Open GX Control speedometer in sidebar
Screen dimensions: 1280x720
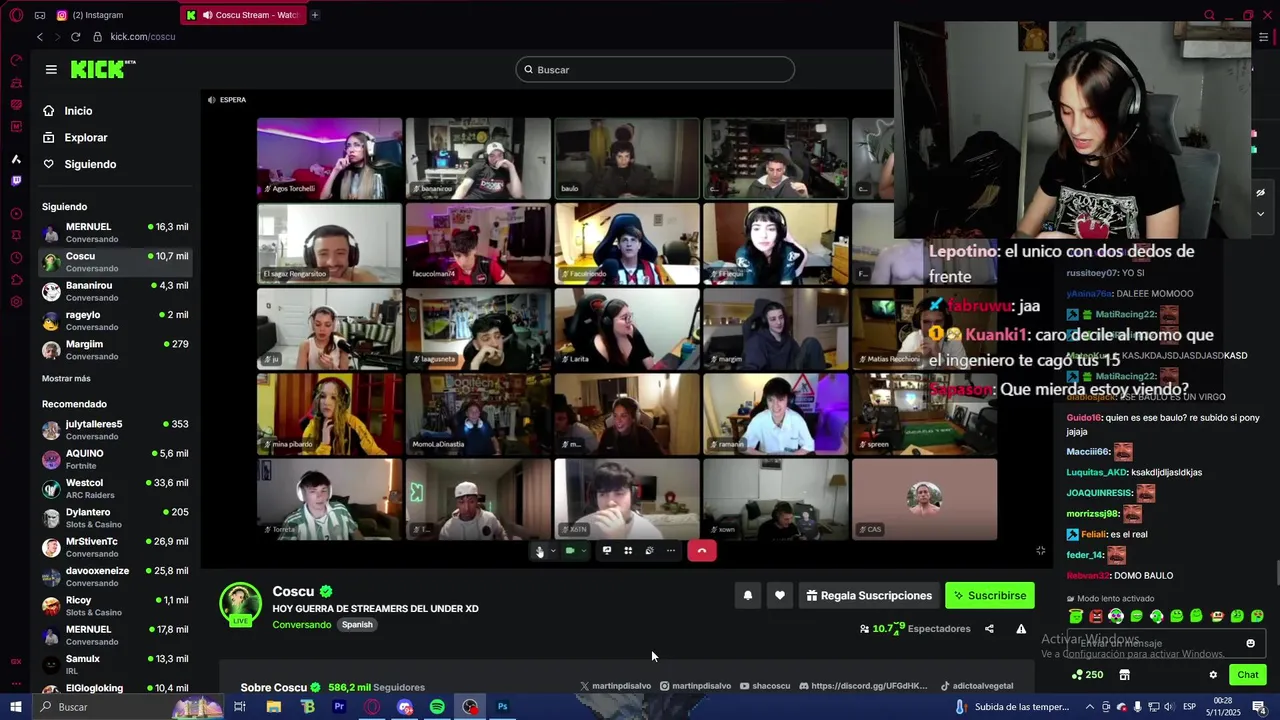point(16,60)
